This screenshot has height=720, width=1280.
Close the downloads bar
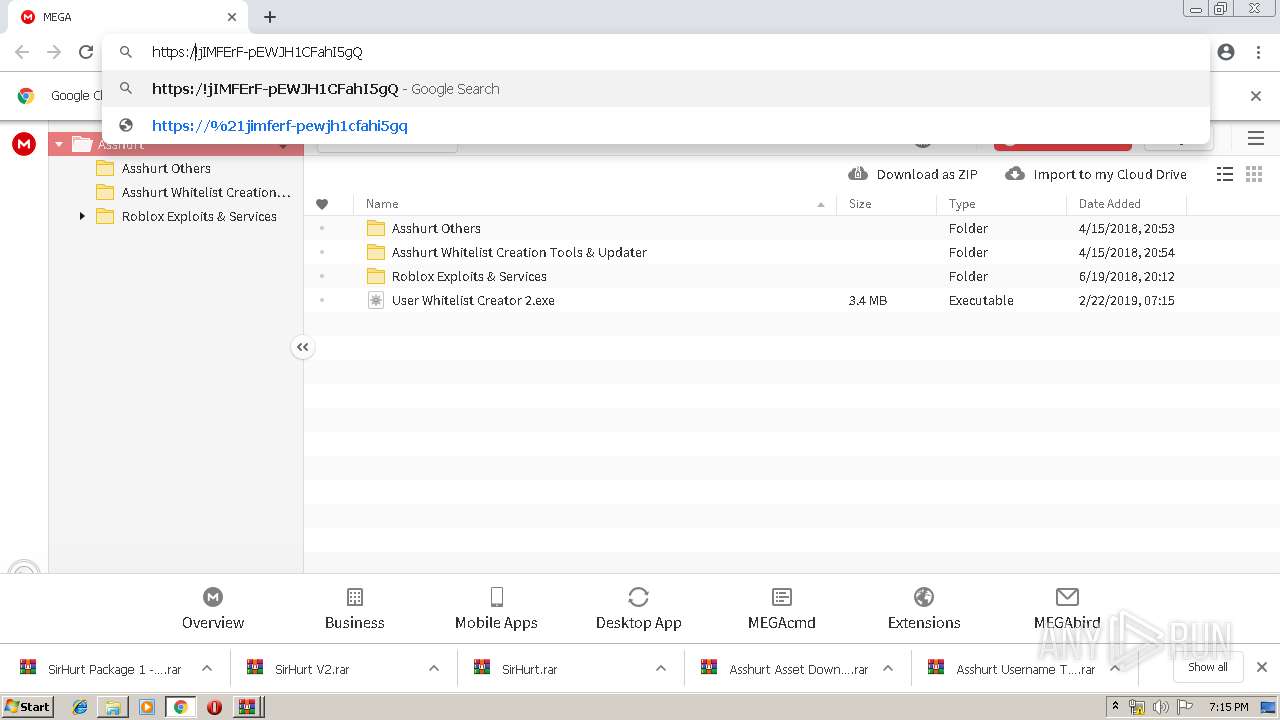tap(1262, 667)
